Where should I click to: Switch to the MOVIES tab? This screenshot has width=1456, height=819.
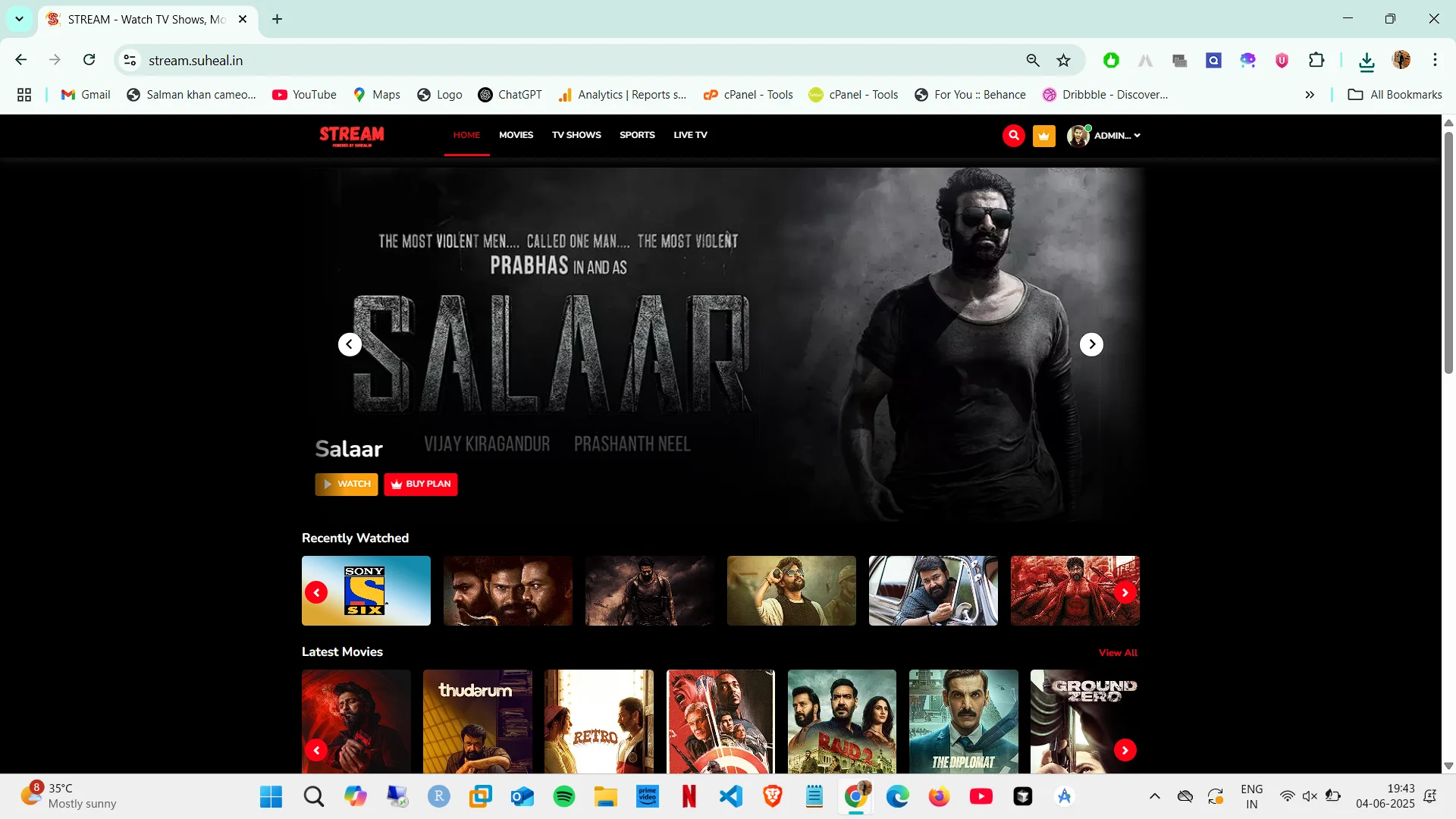click(x=516, y=135)
